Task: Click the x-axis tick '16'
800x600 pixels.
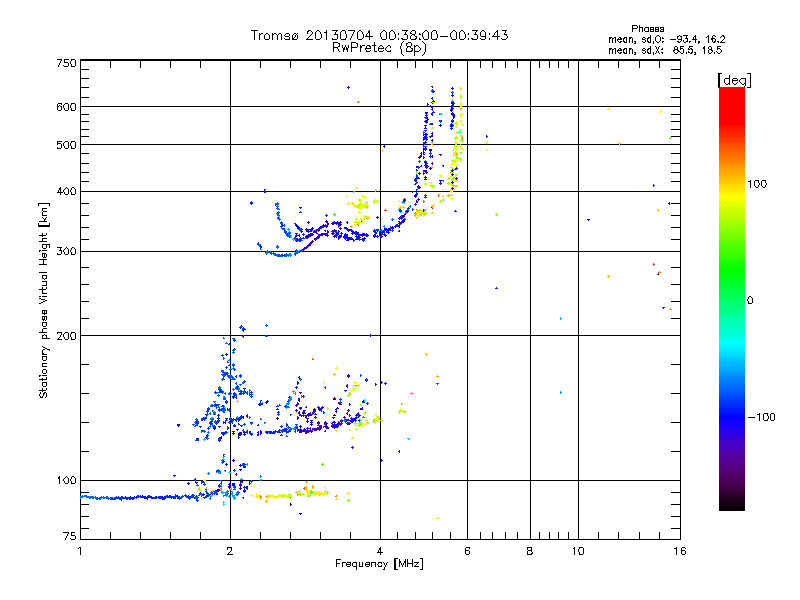Action: (x=680, y=551)
